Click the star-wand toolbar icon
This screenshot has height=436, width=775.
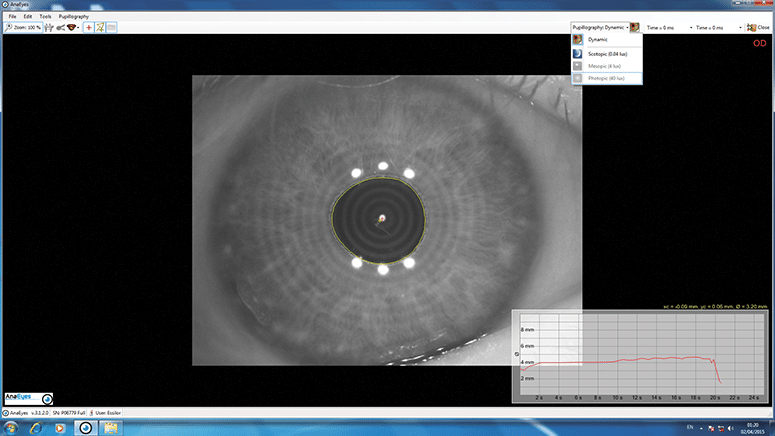[x=100, y=27]
